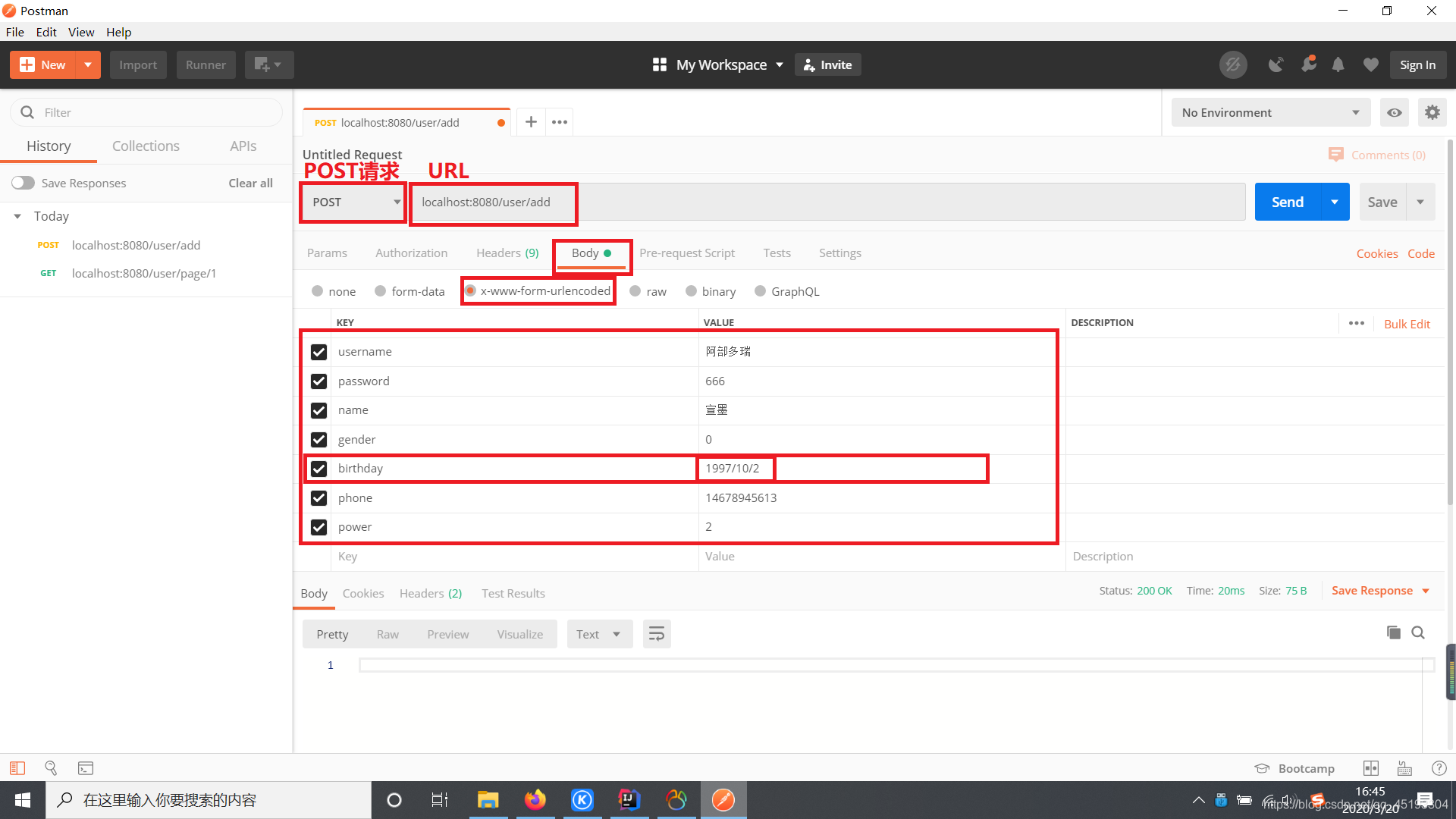Open notifications bell icon
The width and height of the screenshot is (1456, 819).
click(x=1338, y=64)
